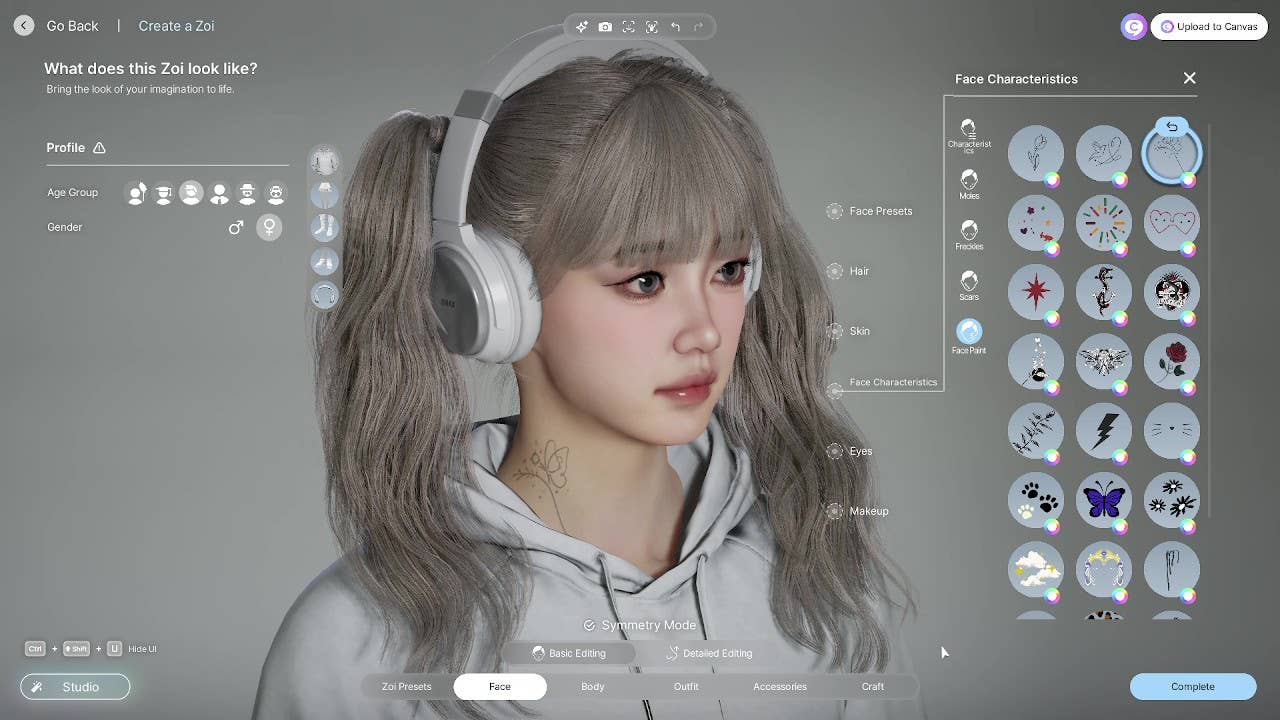The image size is (1280, 720).
Task: Click the sparkle AI icon in the top toolbar
Action: coord(581,27)
